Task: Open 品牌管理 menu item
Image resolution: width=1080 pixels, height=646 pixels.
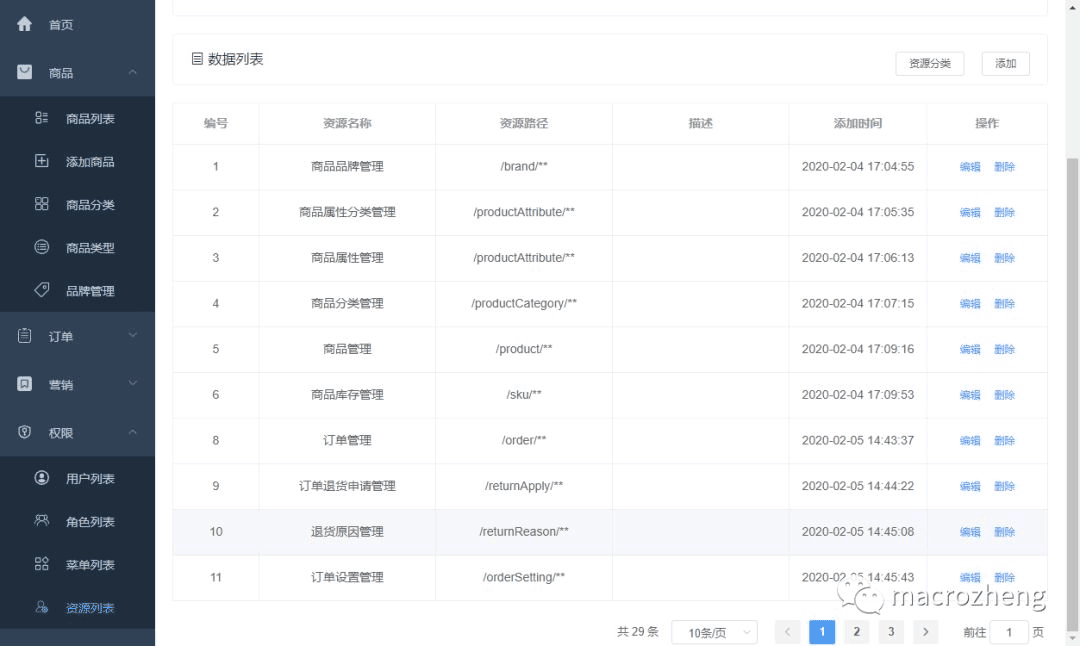Action: 77,291
